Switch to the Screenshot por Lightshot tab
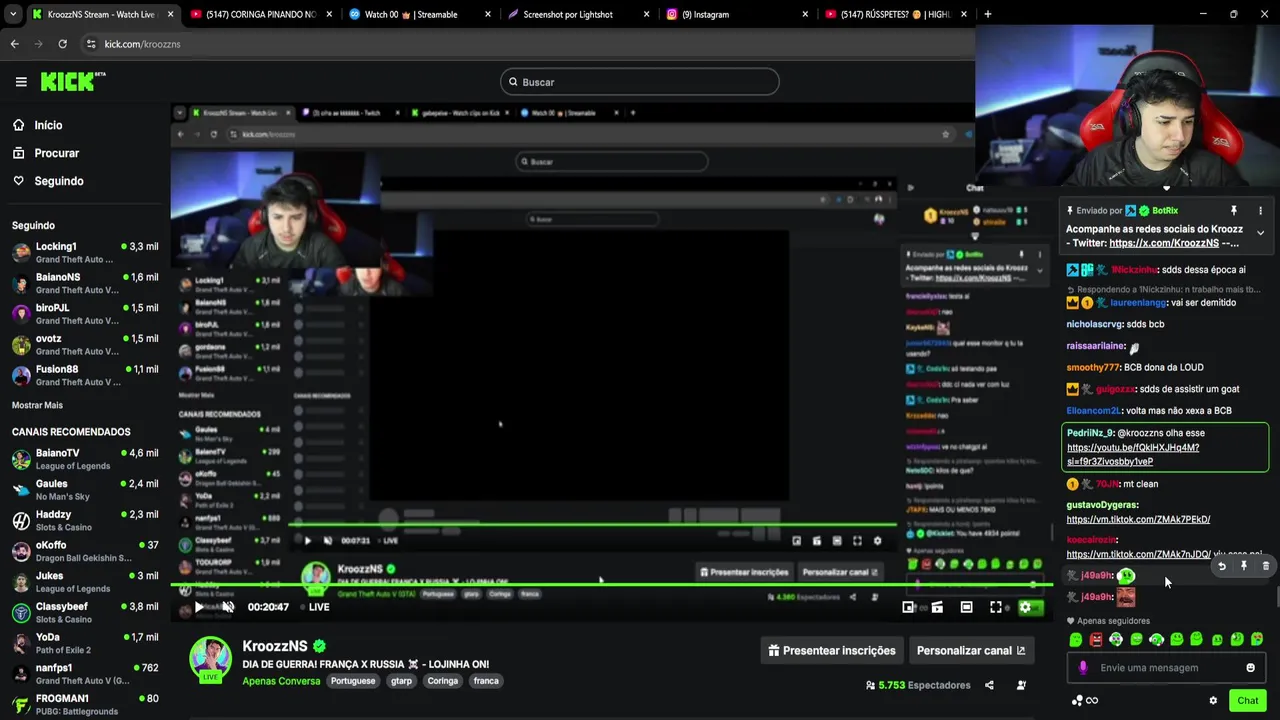1280x720 pixels. tap(576, 14)
